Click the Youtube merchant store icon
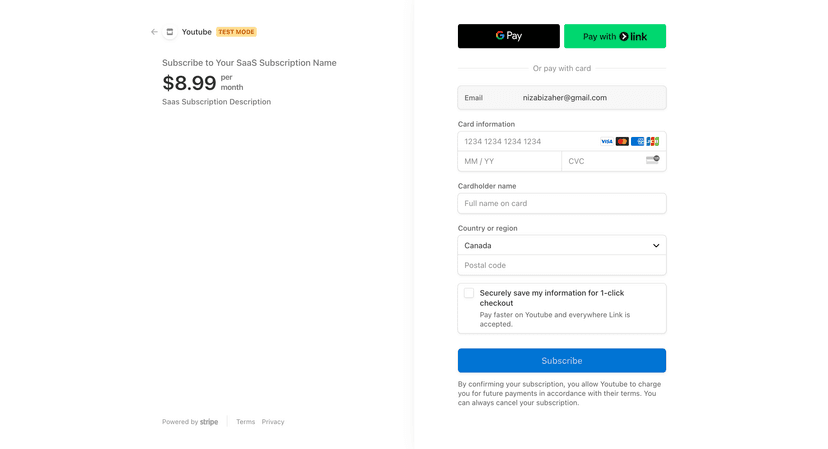This screenshot has width=828, height=449. [x=170, y=32]
